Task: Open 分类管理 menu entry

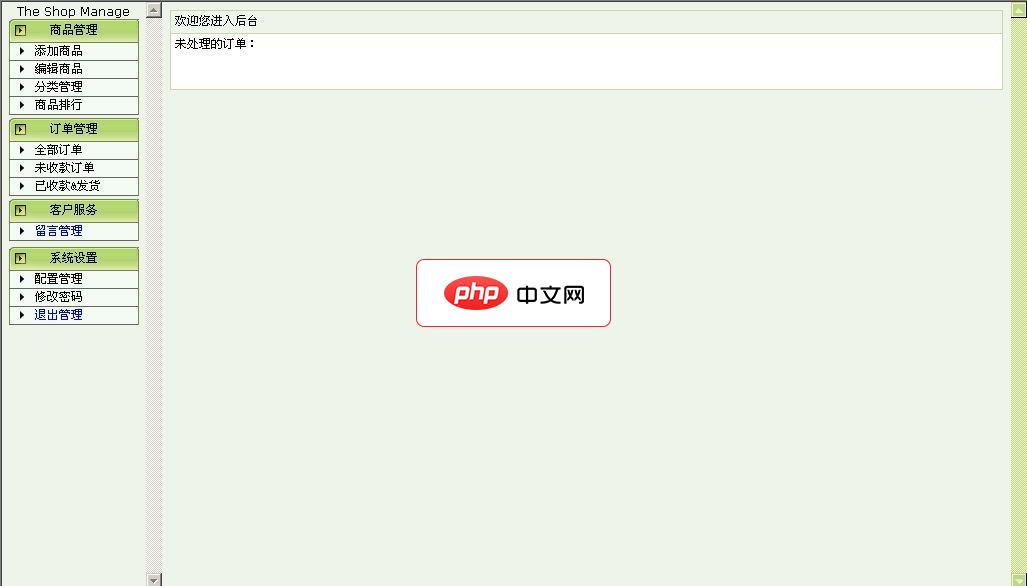Action: pyautogui.click(x=58, y=87)
